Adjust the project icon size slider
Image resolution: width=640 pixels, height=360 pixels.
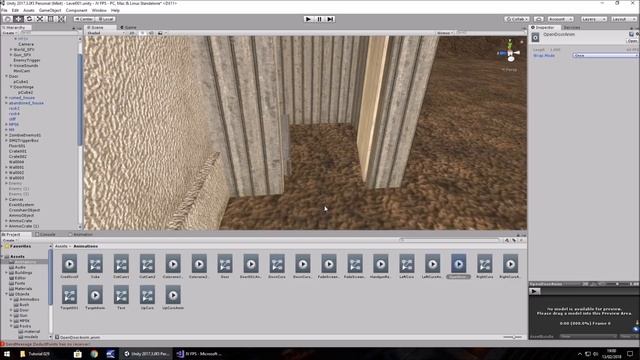click(x=513, y=337)
